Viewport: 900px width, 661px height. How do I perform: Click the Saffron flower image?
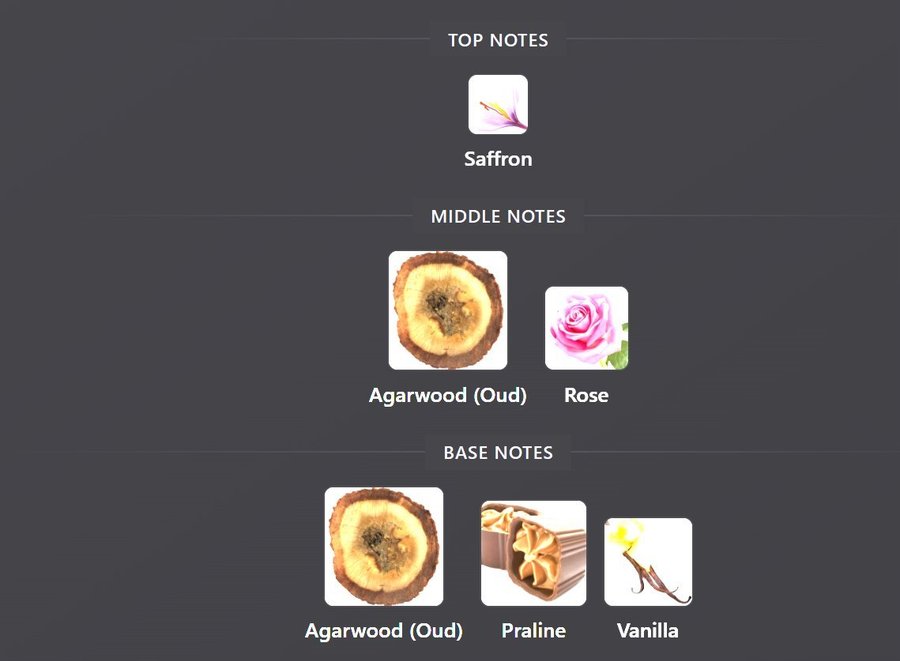(x=498, y=104)
